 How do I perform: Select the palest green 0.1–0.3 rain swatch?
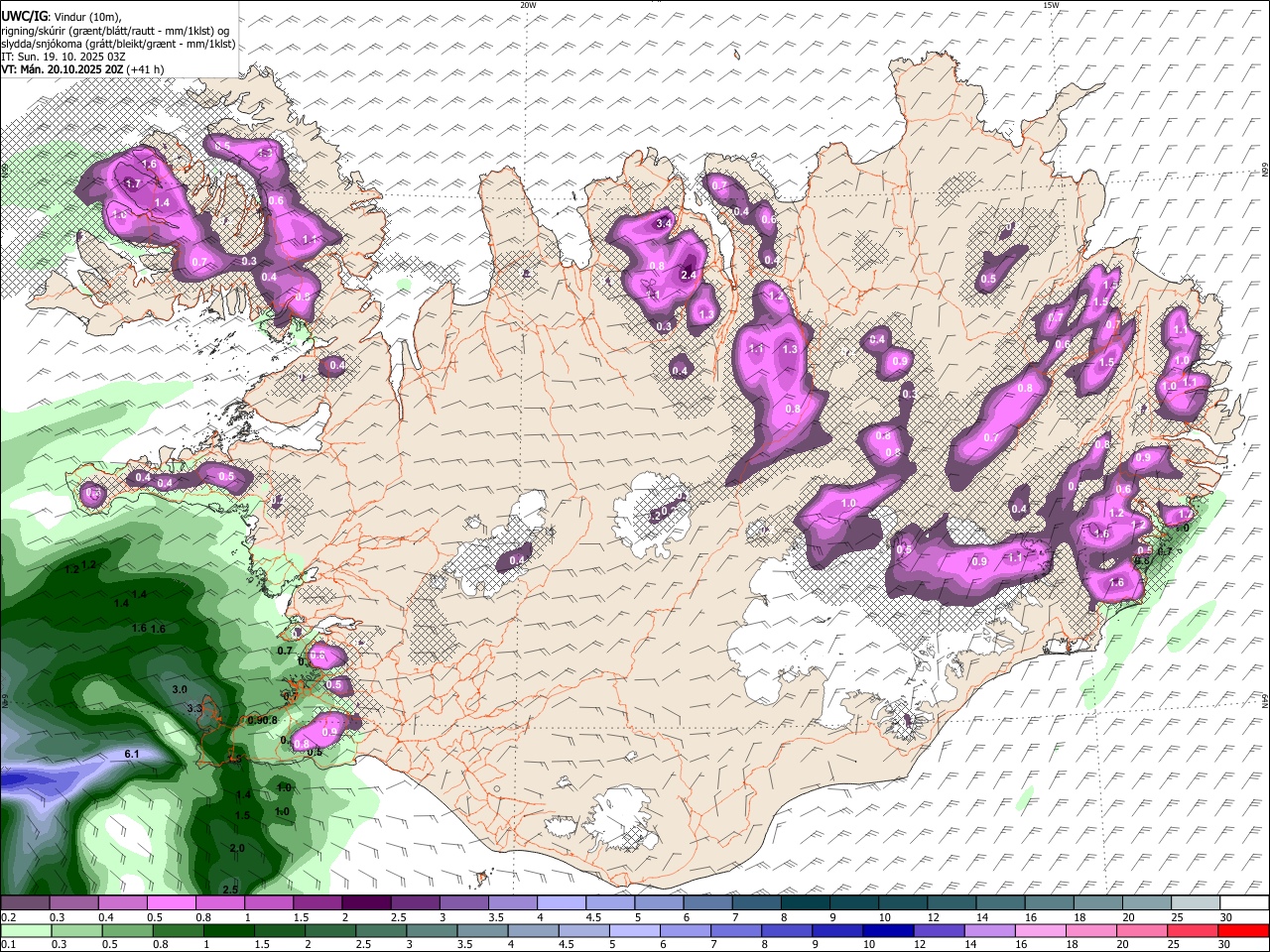coord(27,930)
